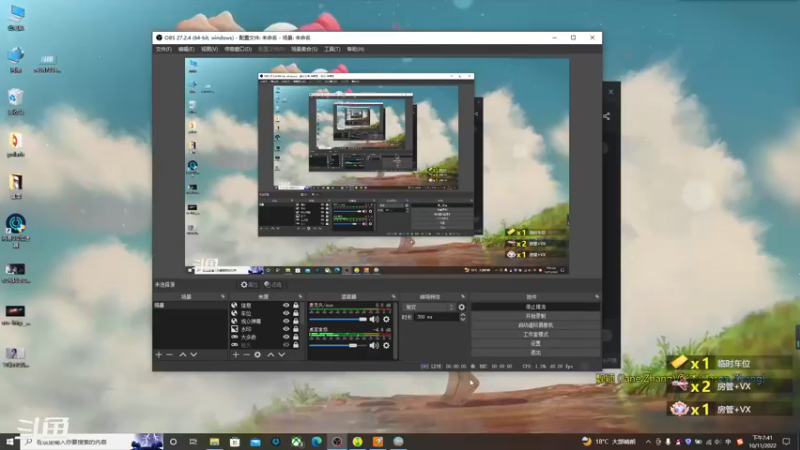Mute the desktop audio channel
800x450 pixels.
[x=374, y=345]
